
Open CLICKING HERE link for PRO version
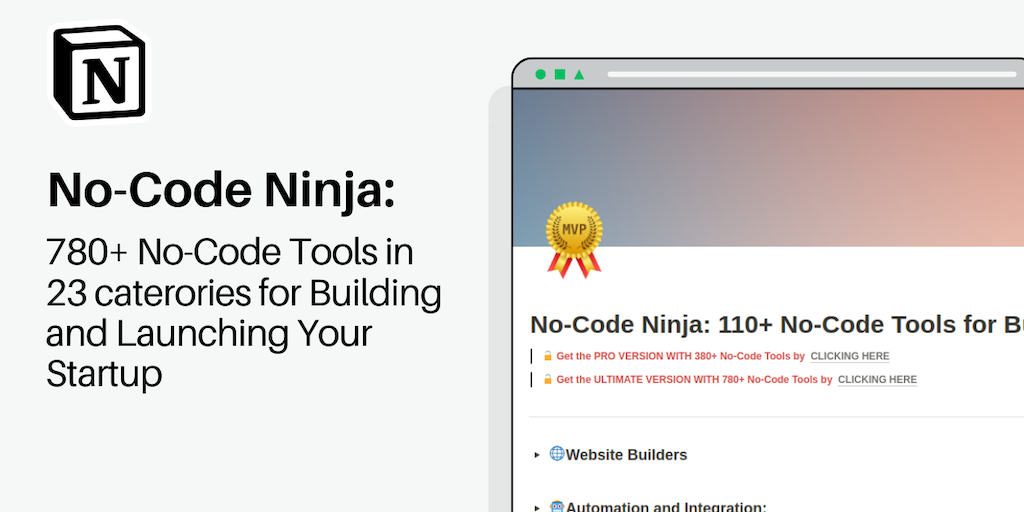[x=850, y=357]
